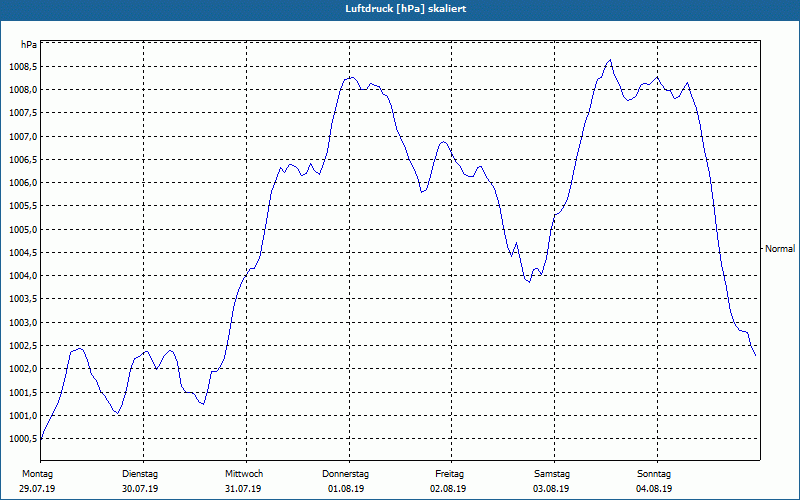Click the date 30.07.19
This screenshot has width=800, height=500.
click(x=140, y=489)
